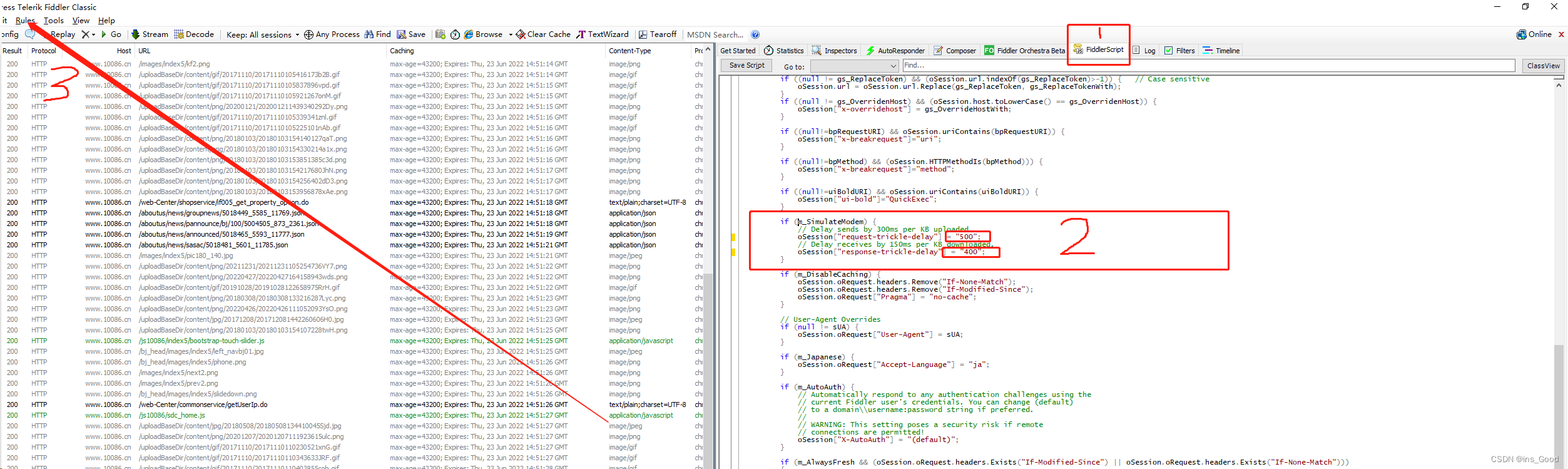Click the response-trickle-delay script line
Viewport: 1568px width, 469px height.
tap(891, 252)
